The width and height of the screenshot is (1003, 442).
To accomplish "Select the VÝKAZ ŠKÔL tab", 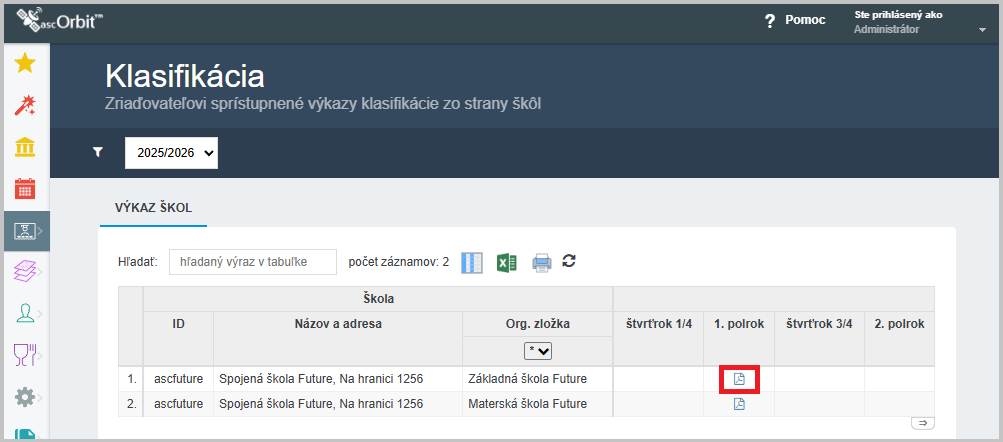I will click(146, 208).
